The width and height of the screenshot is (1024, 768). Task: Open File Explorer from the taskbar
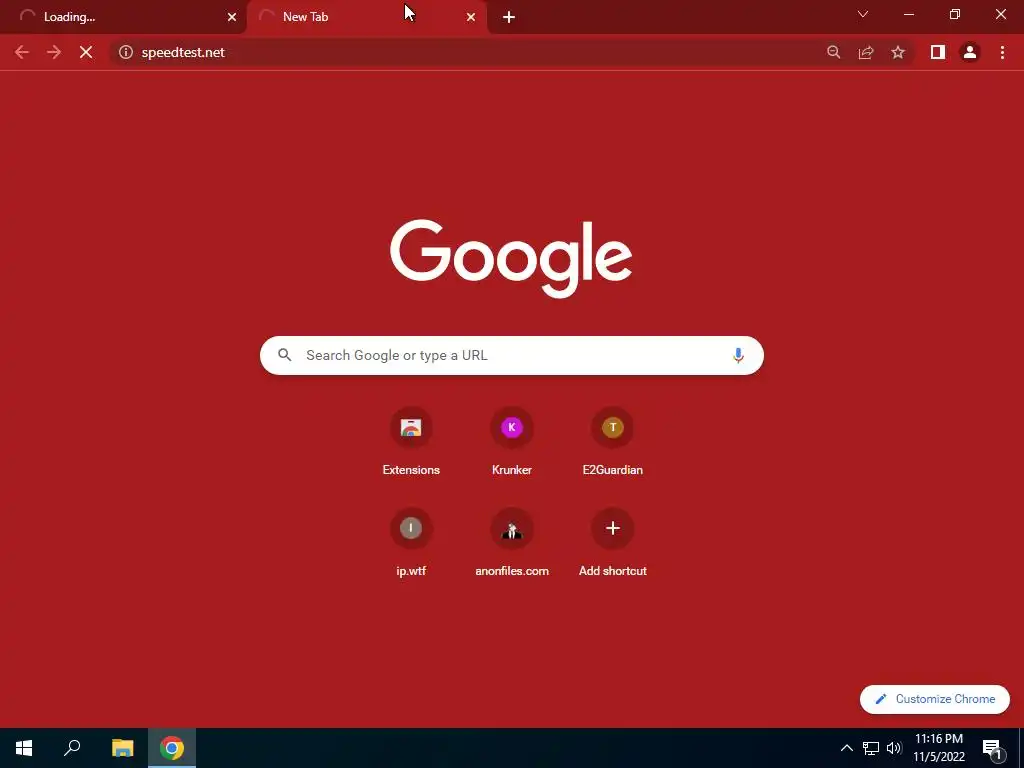(x=122, y=748)
